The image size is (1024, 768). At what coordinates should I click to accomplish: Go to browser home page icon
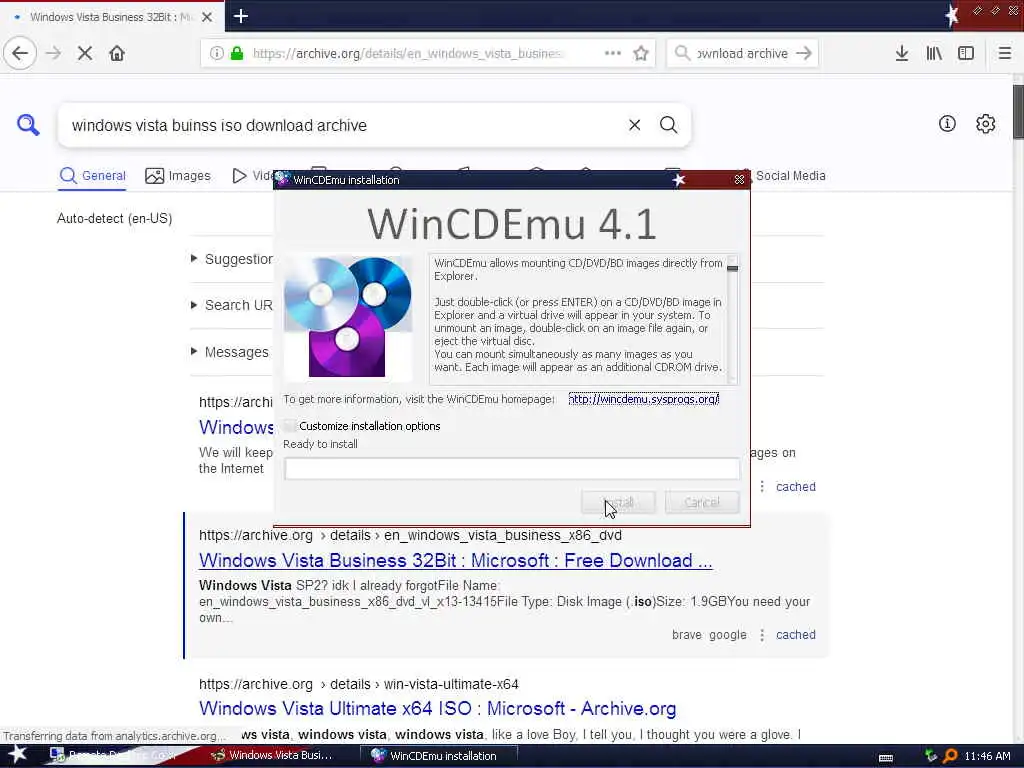[x=117, y=53]
